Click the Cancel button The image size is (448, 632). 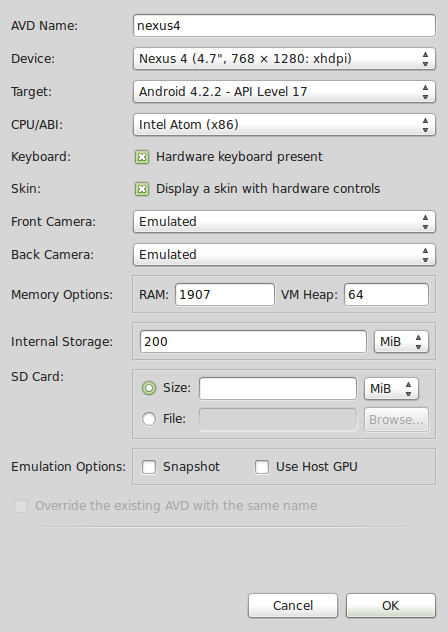[293, 605]
